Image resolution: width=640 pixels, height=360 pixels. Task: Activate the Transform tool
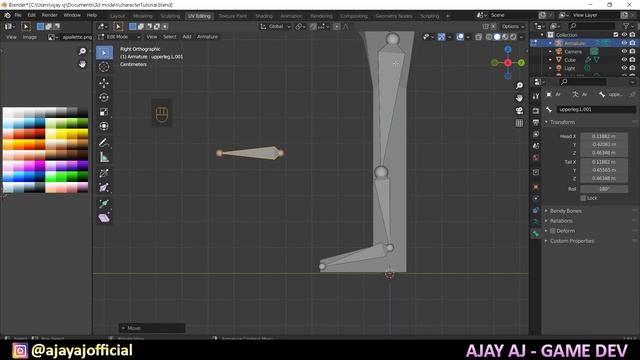[x=104, y=126]
